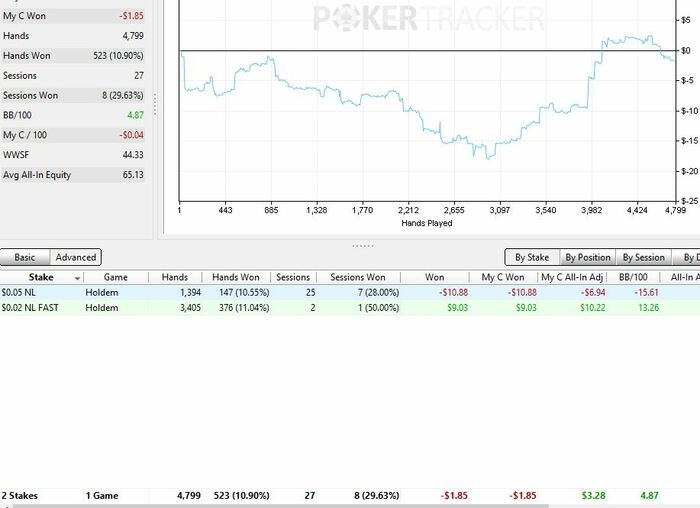700x508 pixels.
Task: Select the $0.02 NL FAST stake row
Action: pos(350,308)
